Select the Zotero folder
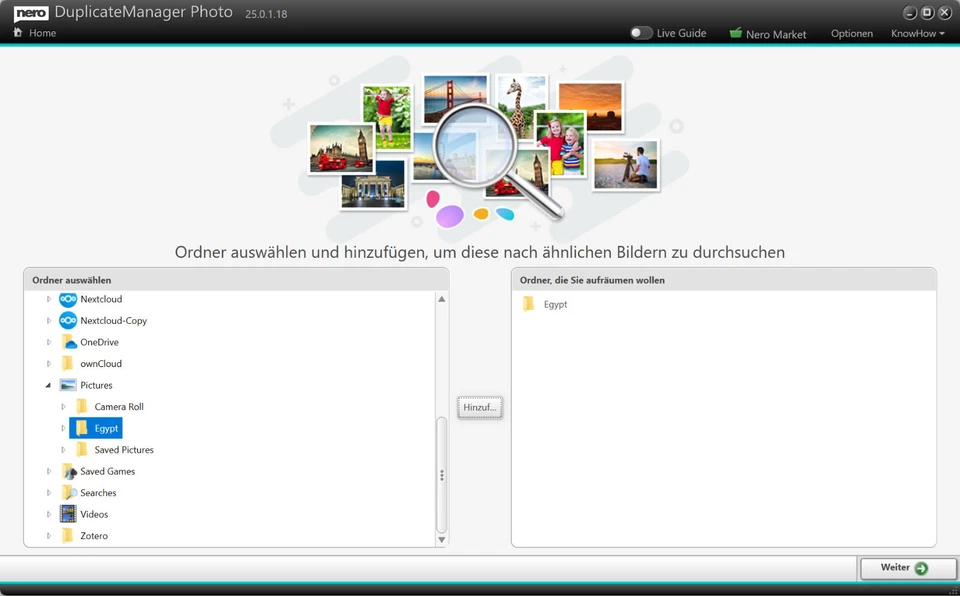The width and height of the screenshot is (960, 596). pyautogui.click(x=96, y=535)
